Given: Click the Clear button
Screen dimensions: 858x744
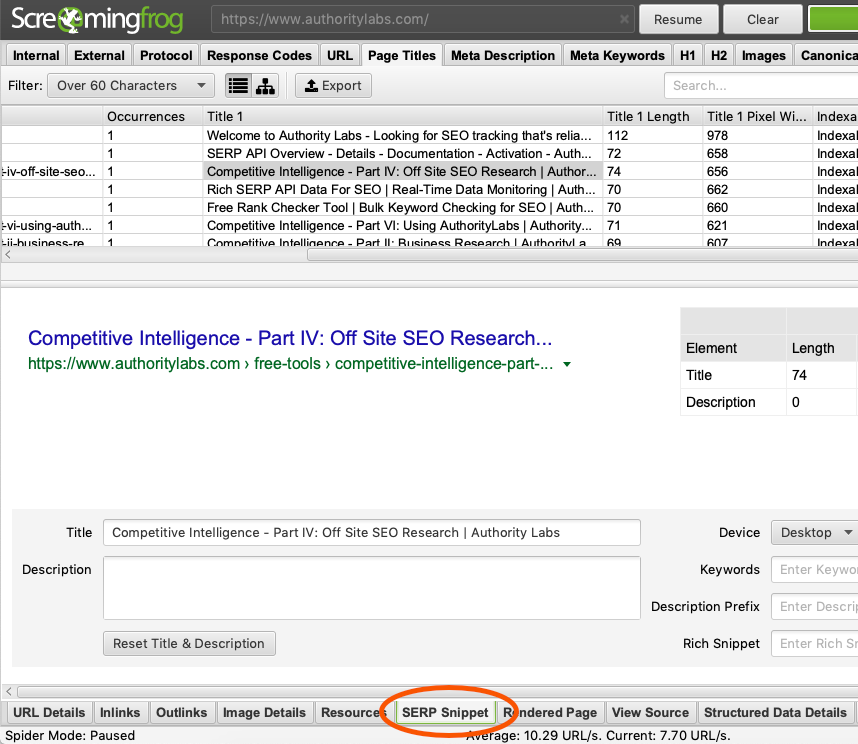Looking at the screenshot, I should click(x=762, y=20).
